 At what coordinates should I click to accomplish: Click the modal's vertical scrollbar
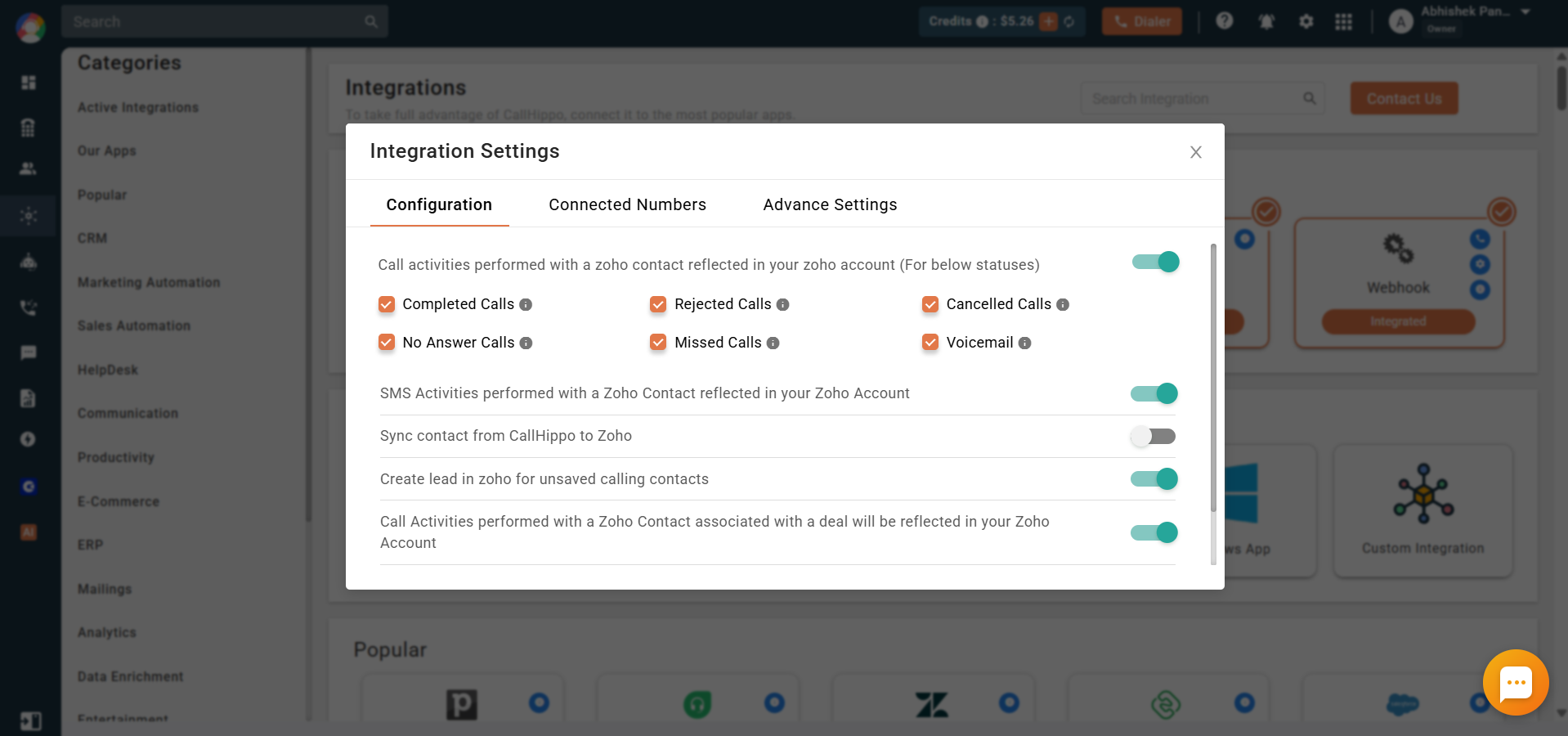(1213, 378)
